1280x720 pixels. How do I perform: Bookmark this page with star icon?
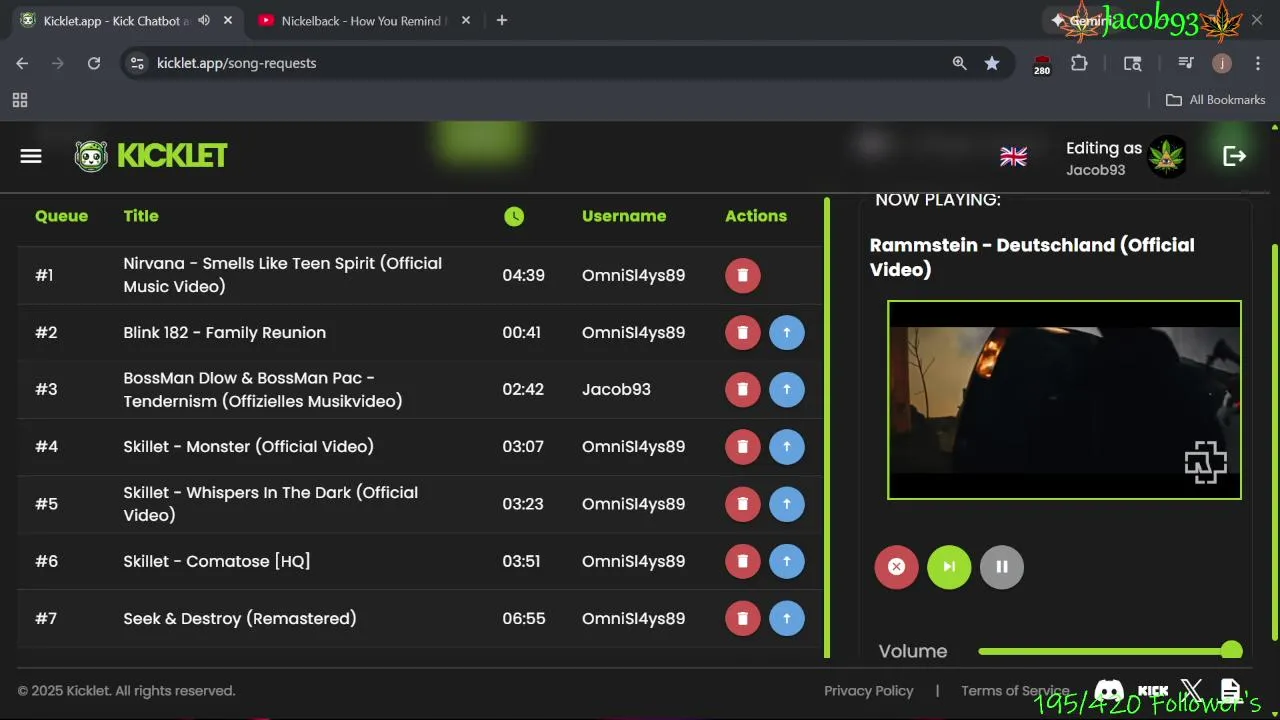[992, 63]
